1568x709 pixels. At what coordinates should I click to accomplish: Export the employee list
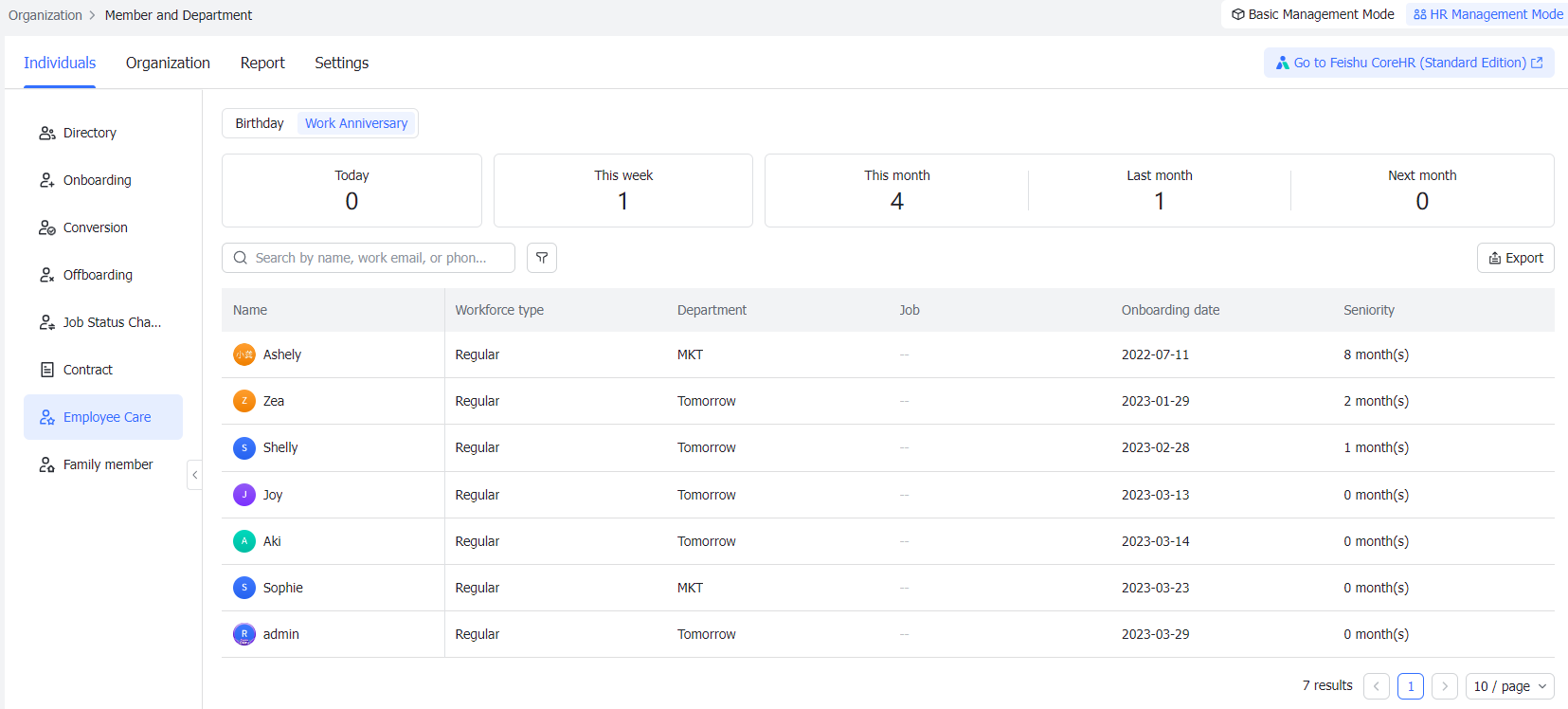point(1515,258)
